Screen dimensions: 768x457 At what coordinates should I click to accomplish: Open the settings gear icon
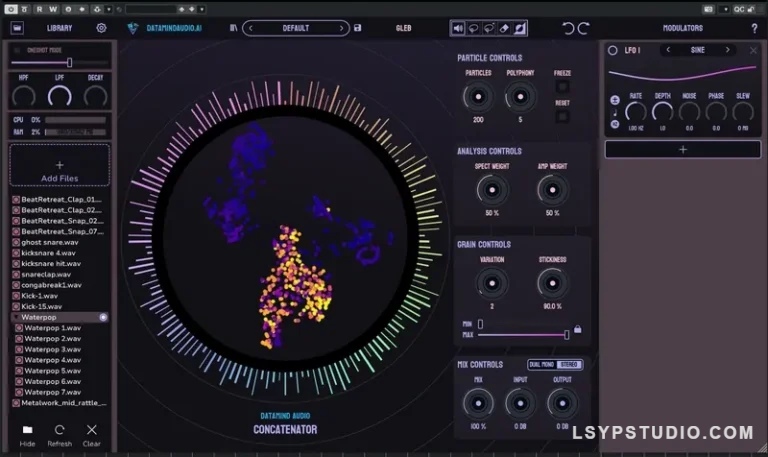[101, 28]
